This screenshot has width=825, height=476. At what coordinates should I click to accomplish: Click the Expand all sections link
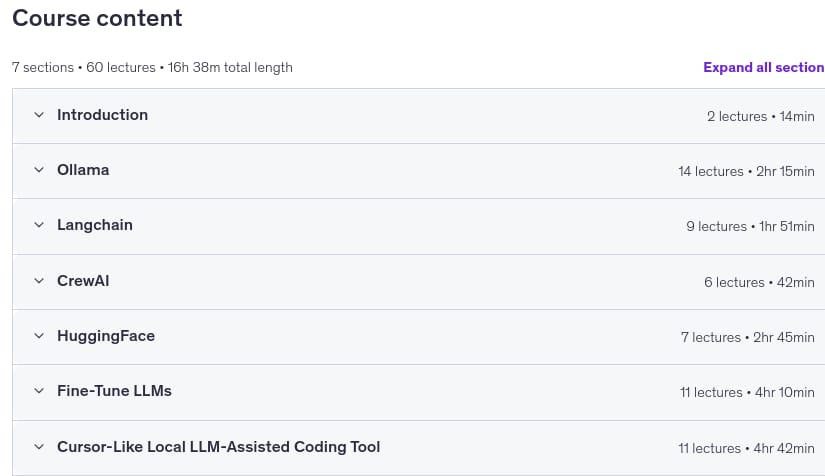[764, 67]
